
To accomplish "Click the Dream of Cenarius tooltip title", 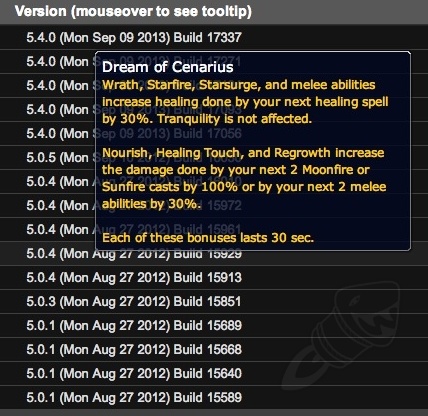I will coord(168,67).
